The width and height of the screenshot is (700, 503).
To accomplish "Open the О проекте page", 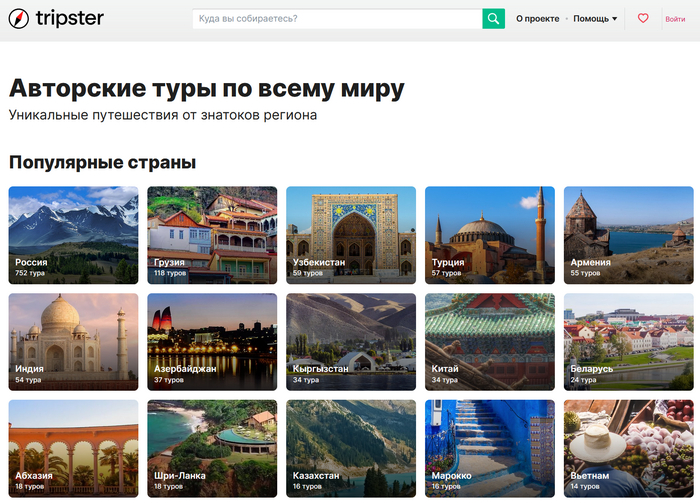I will 538,19.
